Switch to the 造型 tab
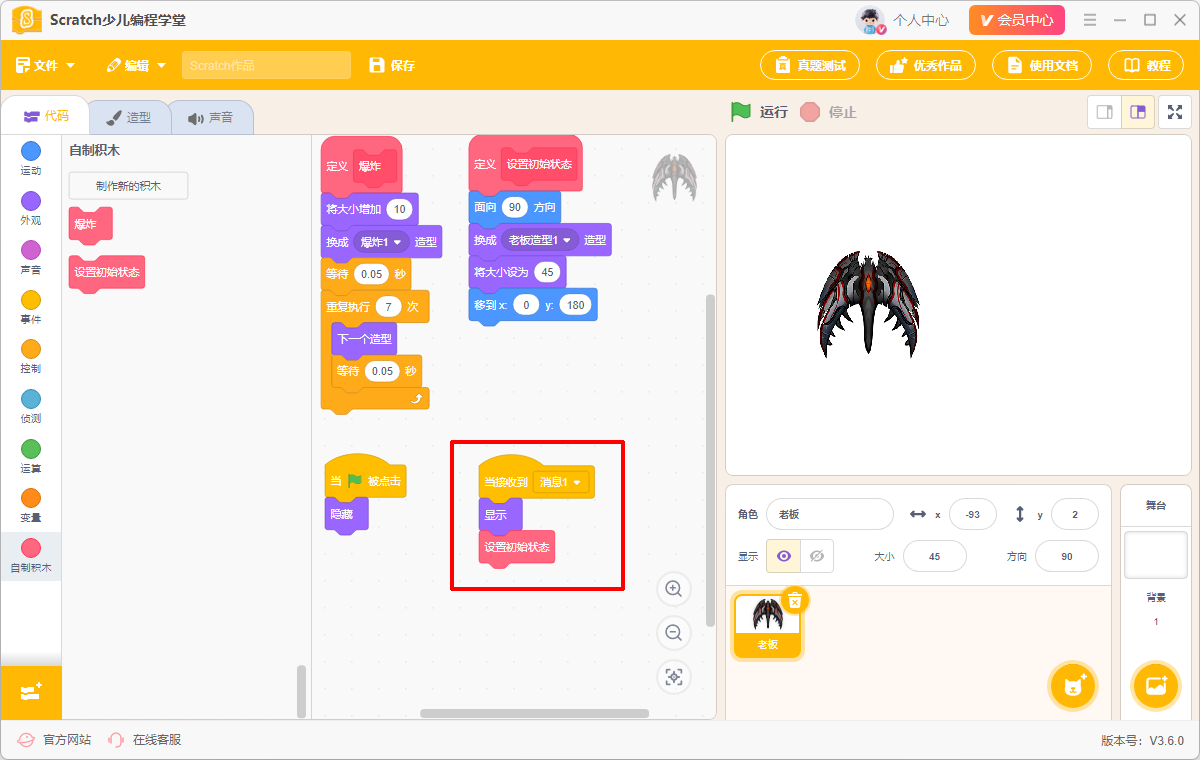The image size is (1200, 760). click(x=129, y=117)
